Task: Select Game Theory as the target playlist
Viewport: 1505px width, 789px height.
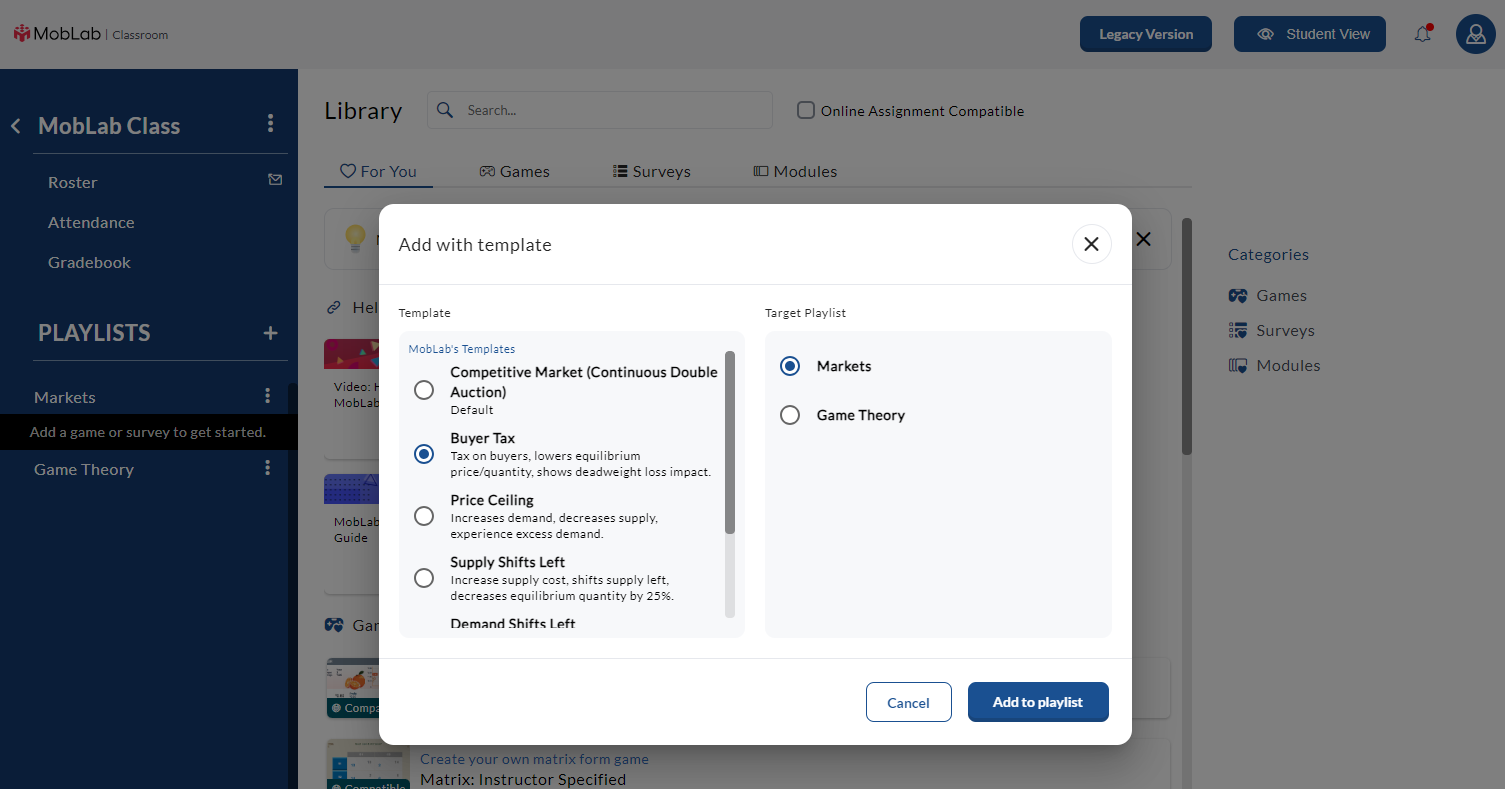Action: click(790, 415)
